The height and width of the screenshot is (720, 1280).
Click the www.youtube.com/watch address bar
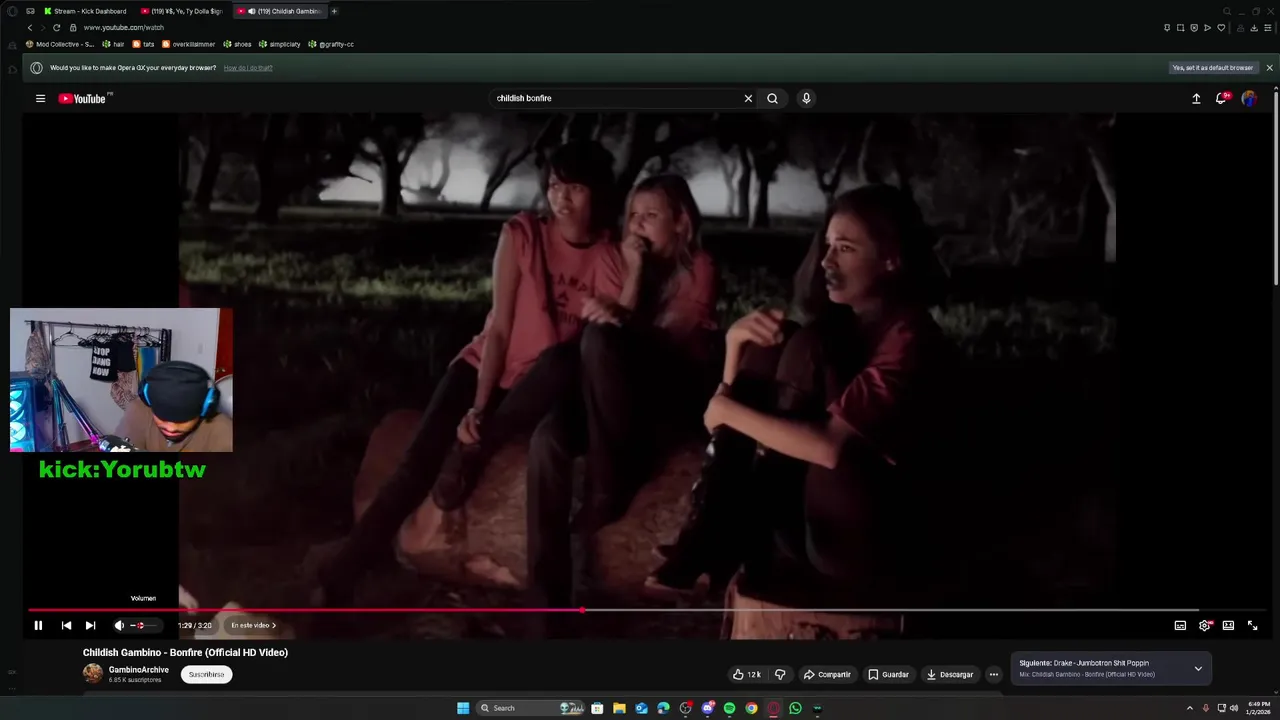pyautogui.click(x=123, y=27)
